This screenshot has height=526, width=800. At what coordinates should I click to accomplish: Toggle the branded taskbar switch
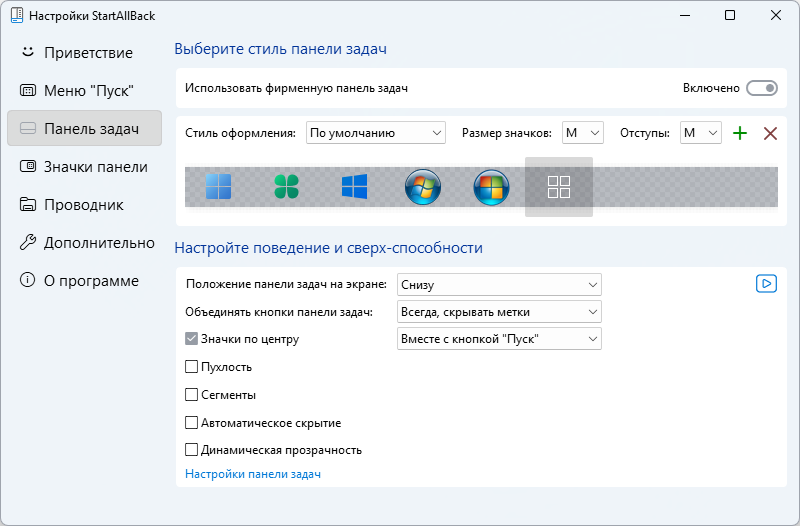[x=762, y=88]
